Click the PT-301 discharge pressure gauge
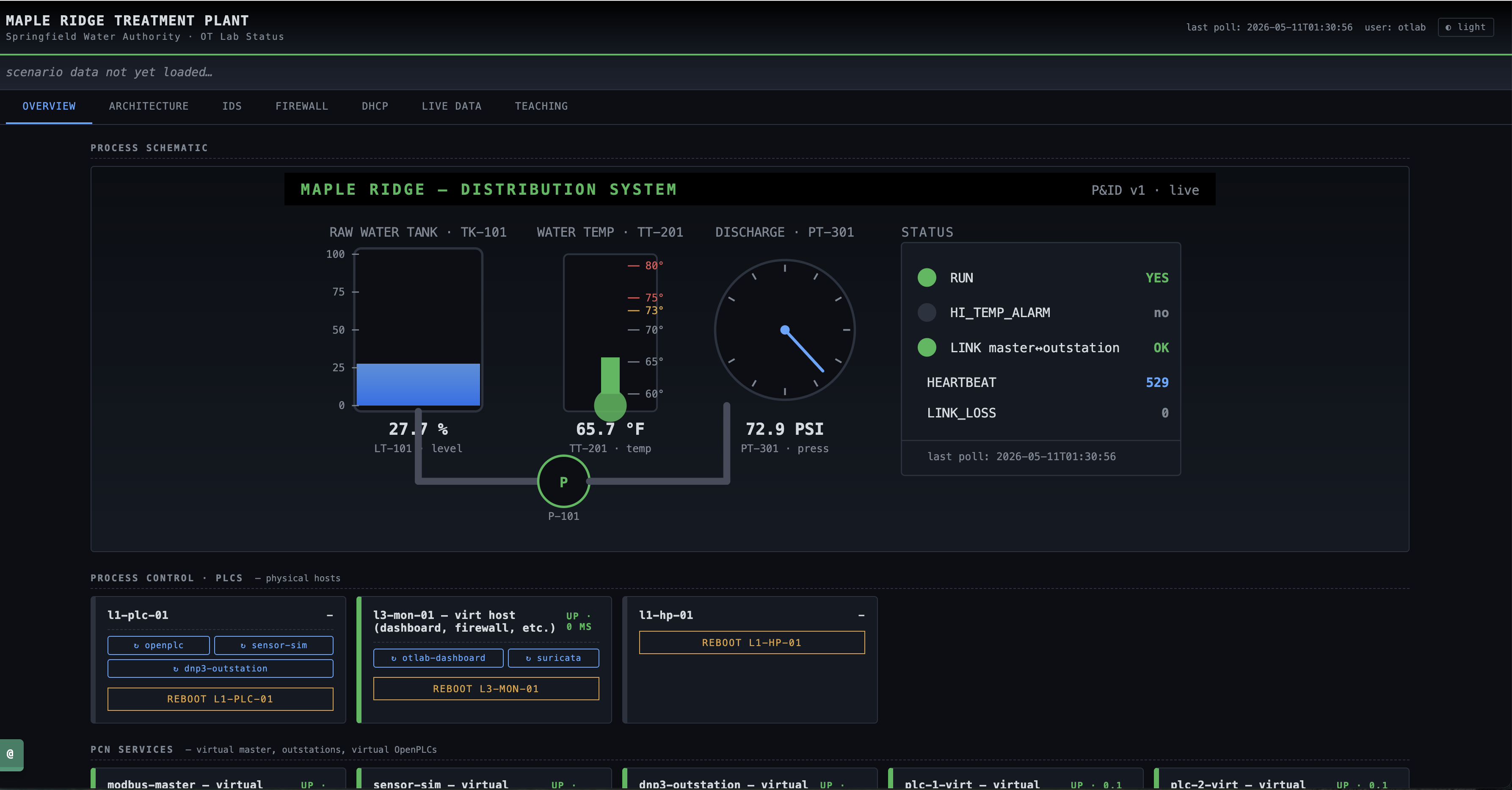The image size is (1512, 790). pyautogui.click(x=785, y=330)
